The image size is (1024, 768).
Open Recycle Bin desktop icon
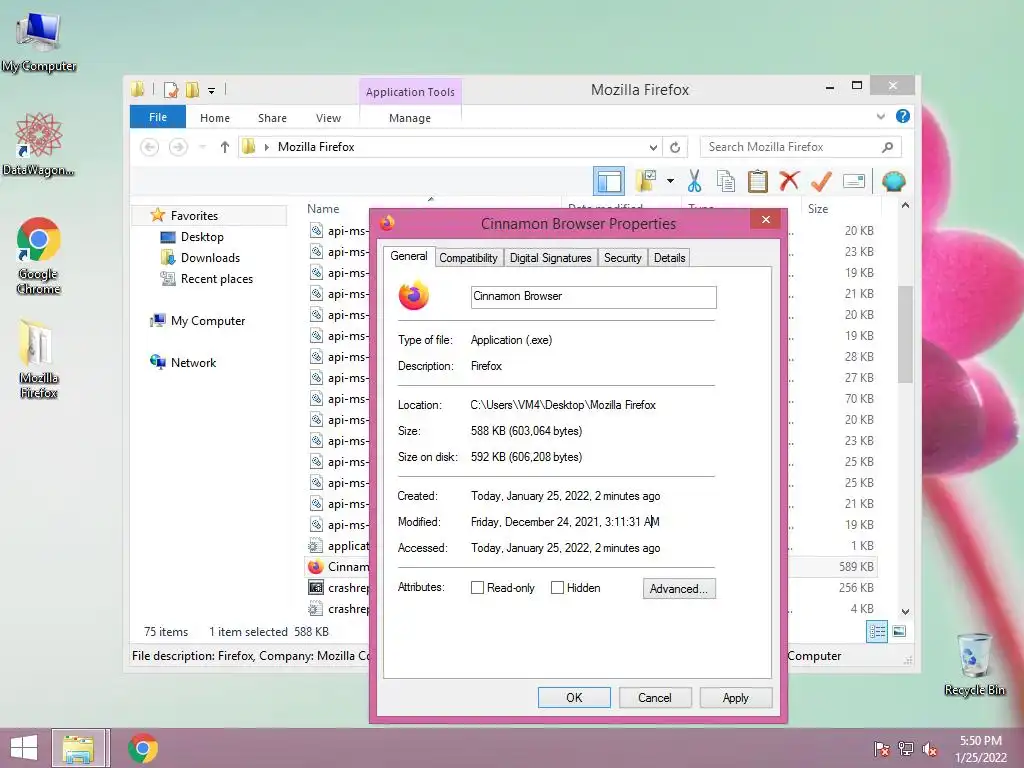click(974, 664)
